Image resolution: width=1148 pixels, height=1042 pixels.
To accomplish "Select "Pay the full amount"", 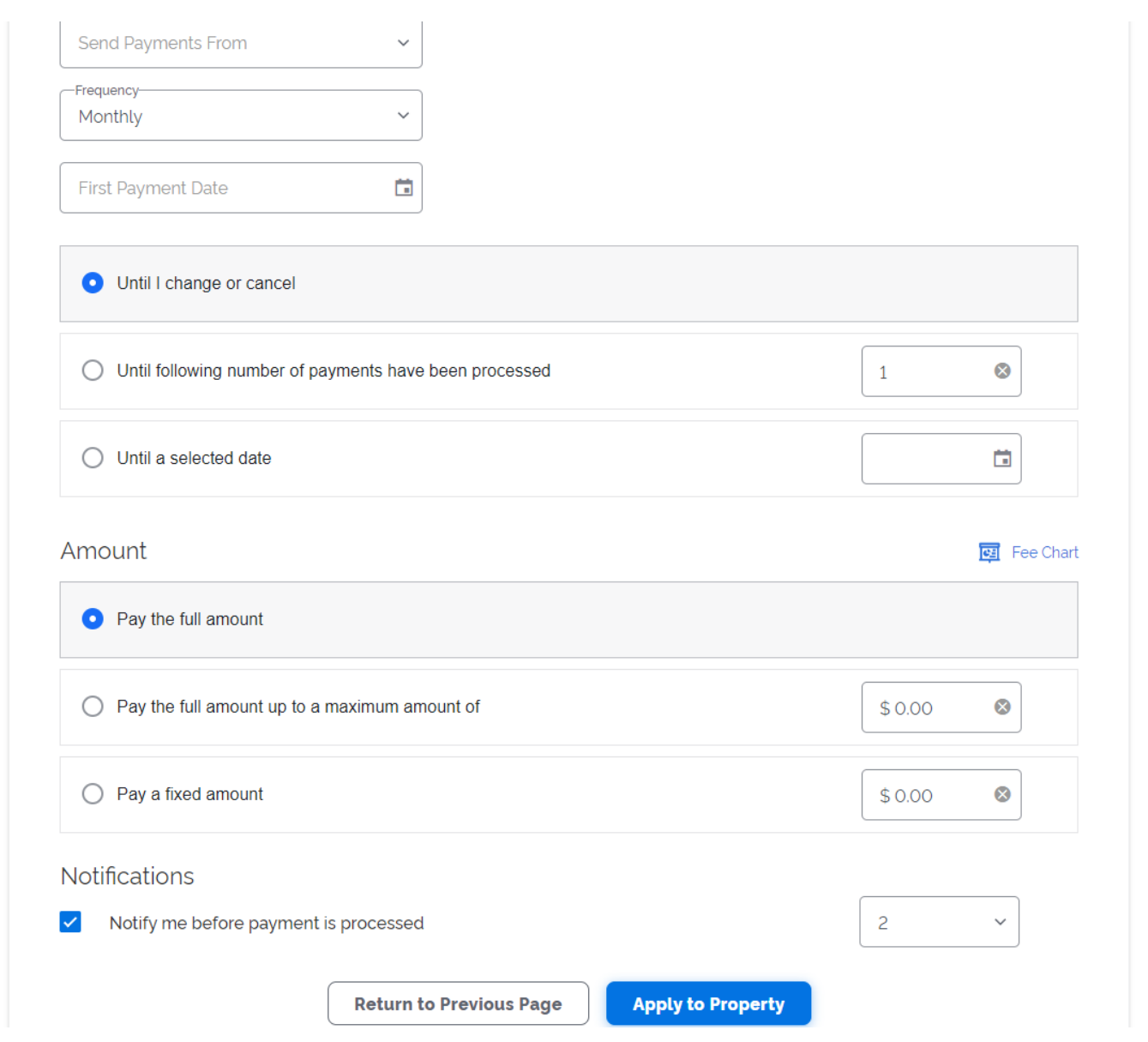I will (x=93, y=618).
